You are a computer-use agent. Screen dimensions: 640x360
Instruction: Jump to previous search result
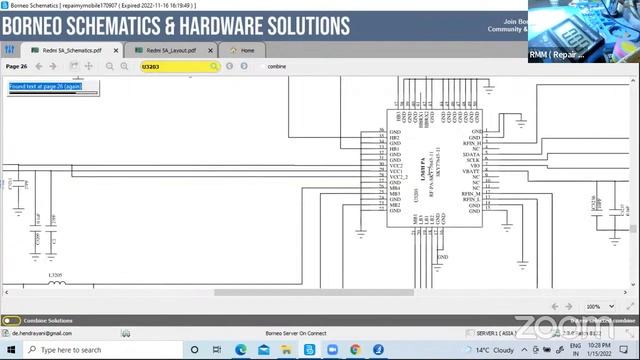click(x=229, y=66)
